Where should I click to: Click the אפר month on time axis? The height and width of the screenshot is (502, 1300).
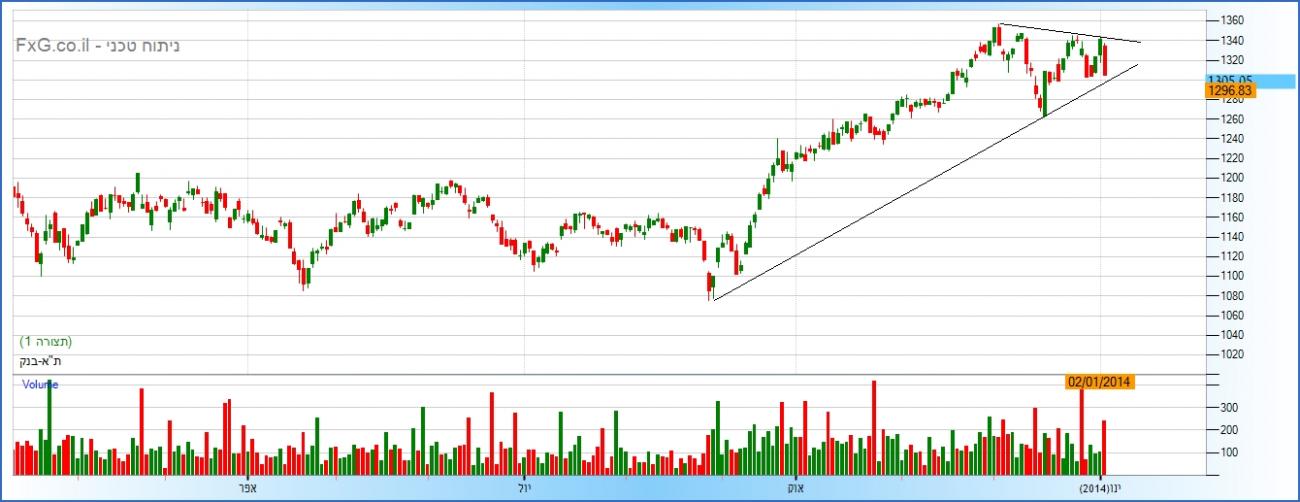(249, 488)
